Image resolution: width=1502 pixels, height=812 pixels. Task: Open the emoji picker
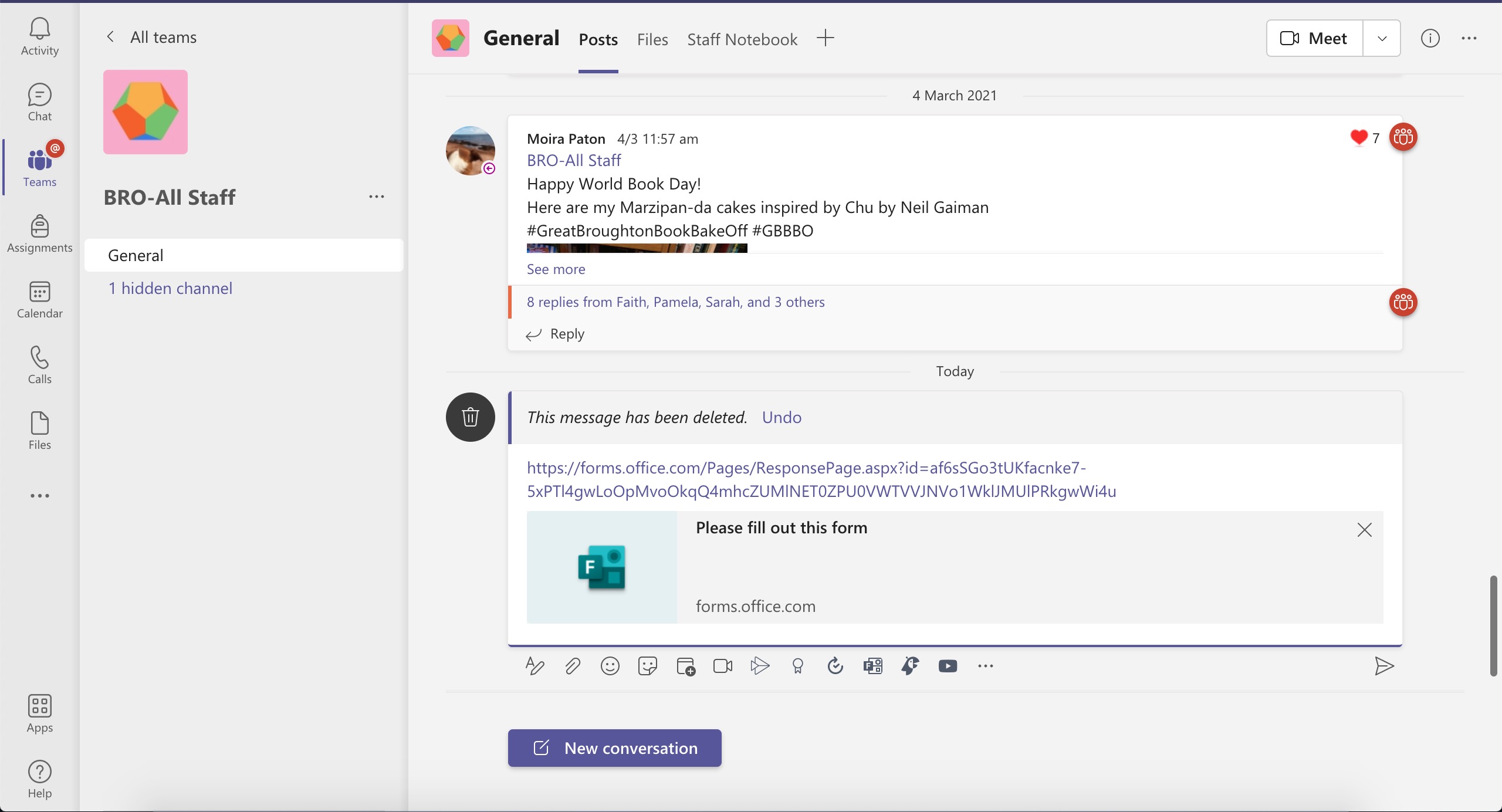click(x=610, y=666)
